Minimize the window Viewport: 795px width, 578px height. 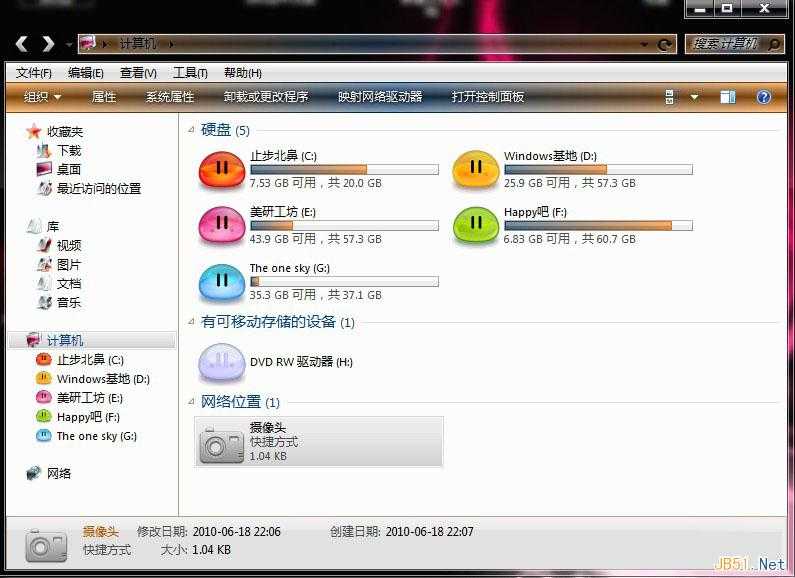click(700, 8)
